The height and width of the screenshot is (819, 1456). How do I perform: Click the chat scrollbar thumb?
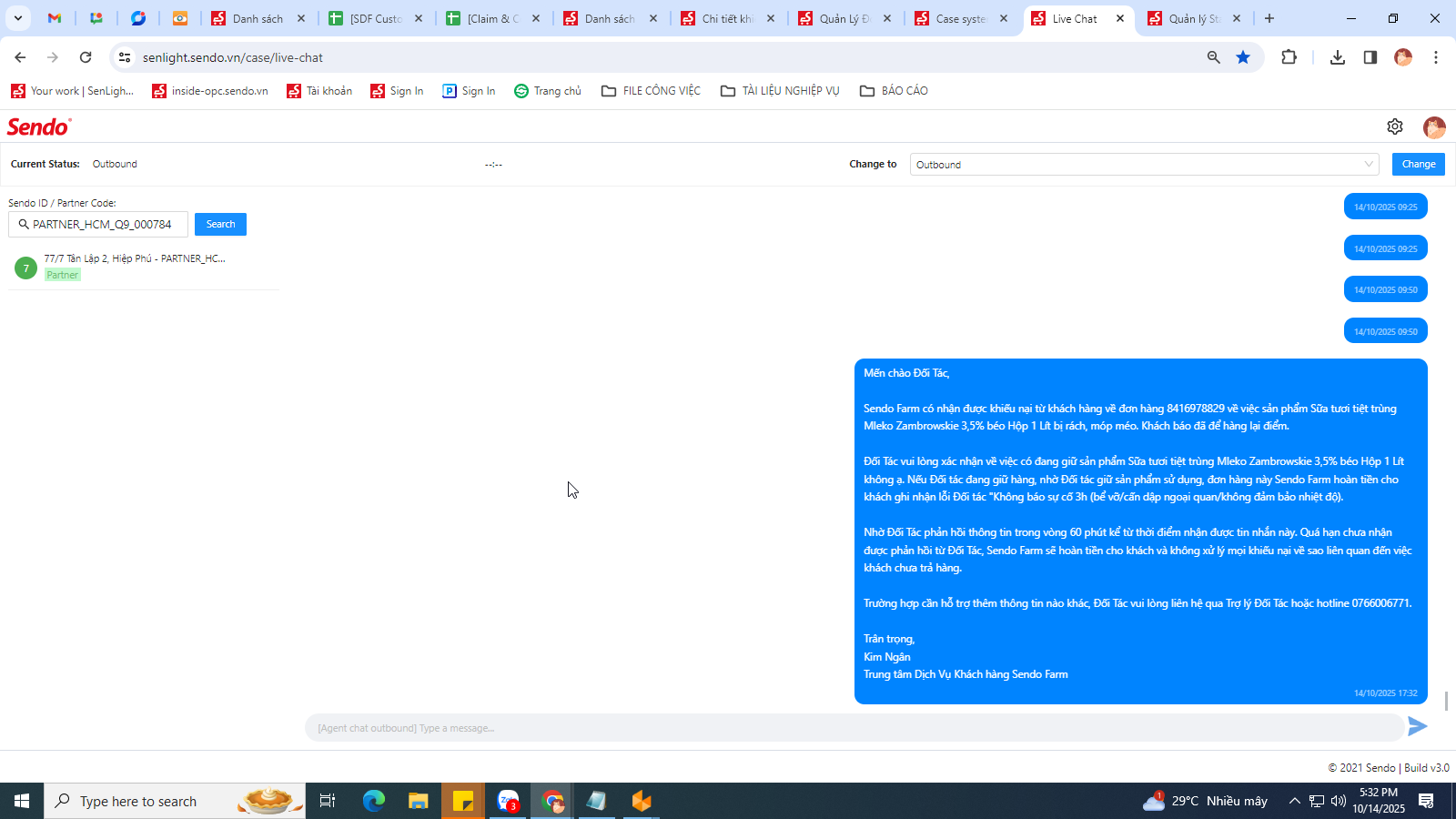pos(1446,701)
